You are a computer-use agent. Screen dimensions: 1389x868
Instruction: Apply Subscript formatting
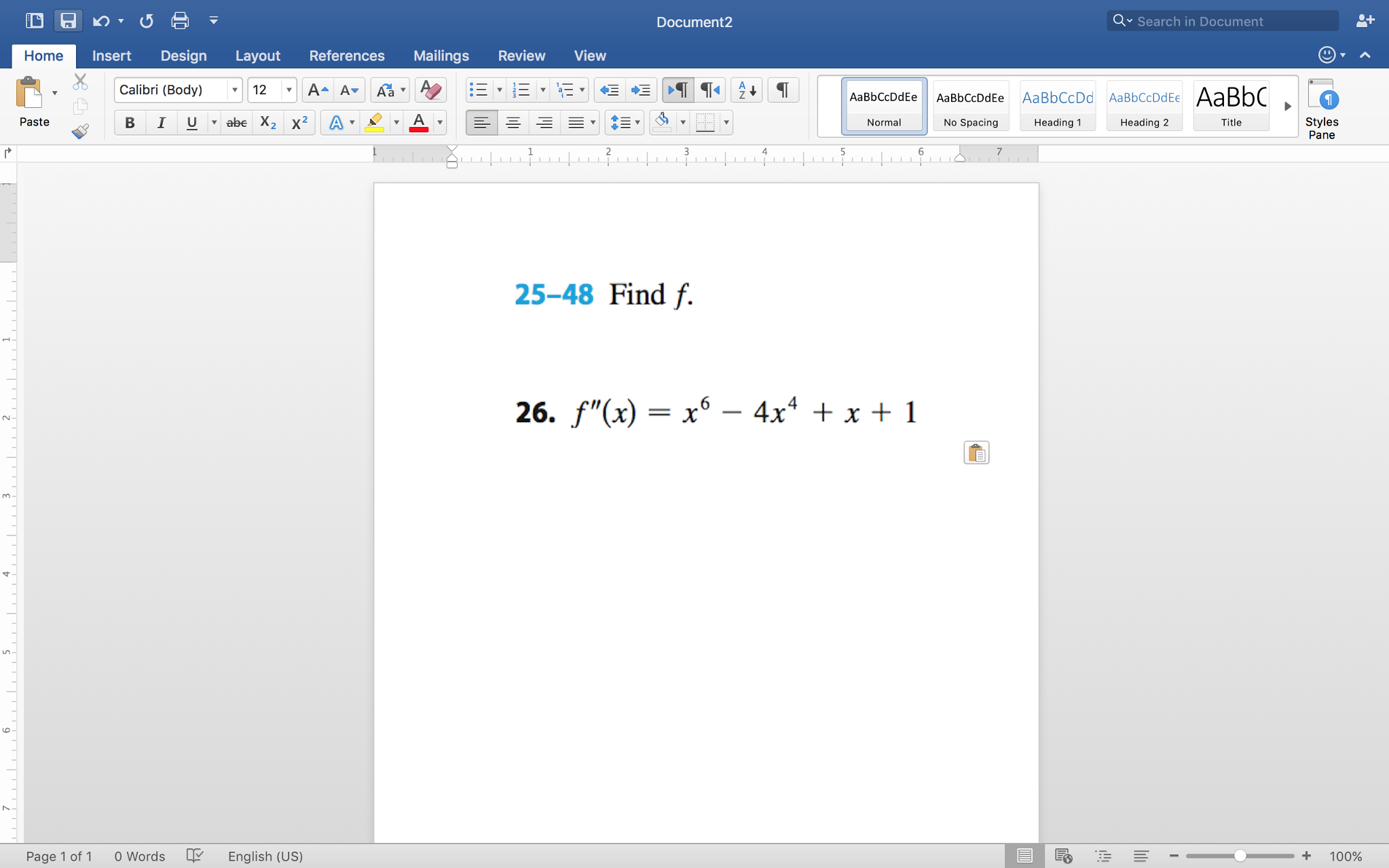[267, 122]
